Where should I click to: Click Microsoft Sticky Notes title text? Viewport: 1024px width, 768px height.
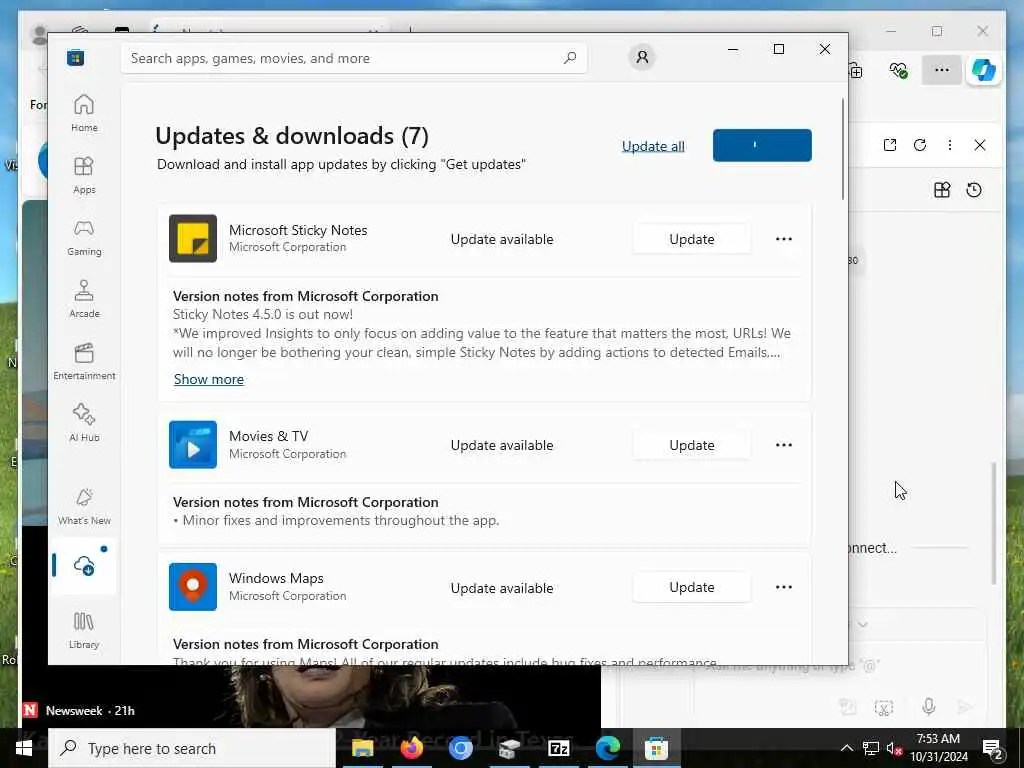pos(298,230)
